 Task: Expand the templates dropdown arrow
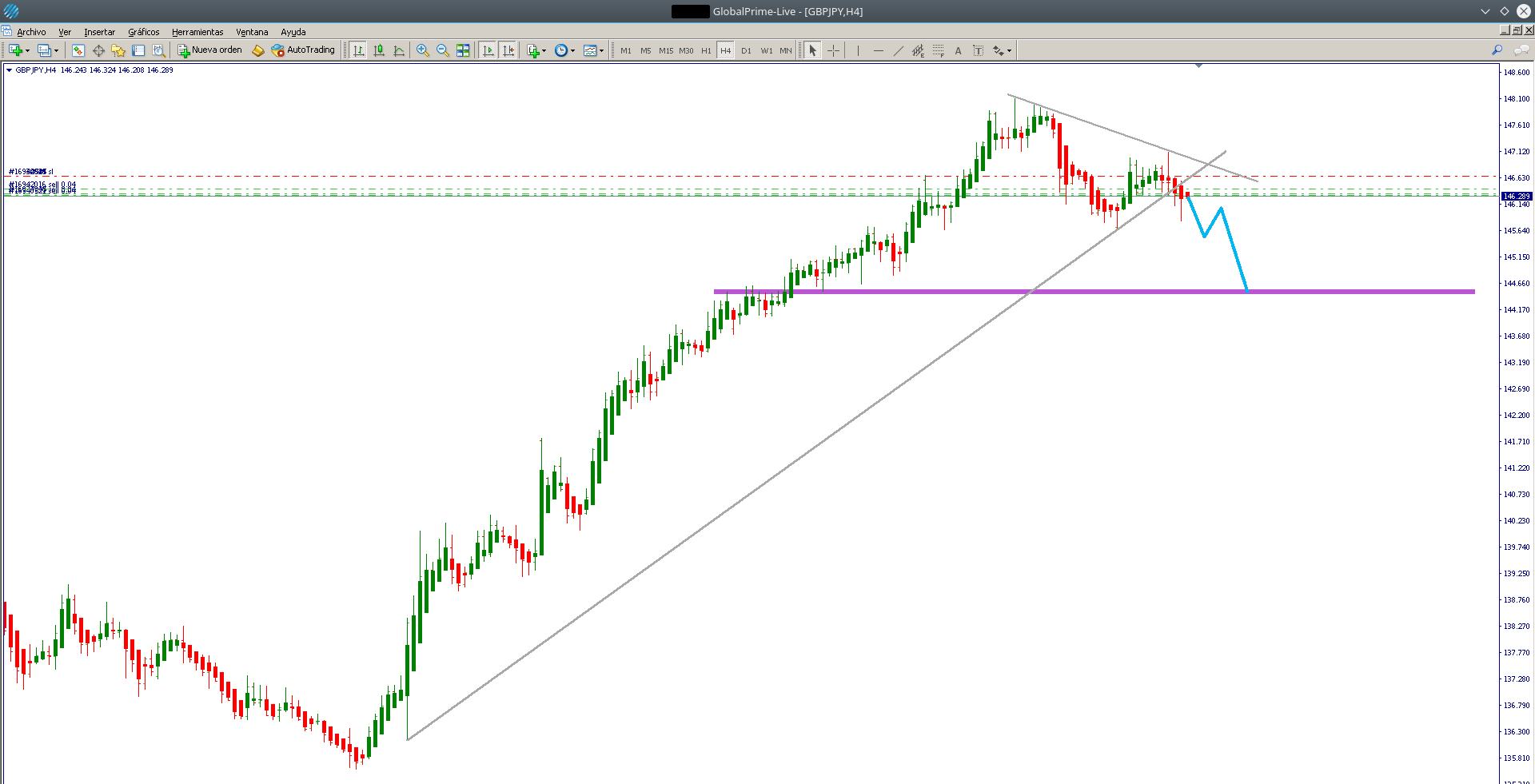pos(601,50)
